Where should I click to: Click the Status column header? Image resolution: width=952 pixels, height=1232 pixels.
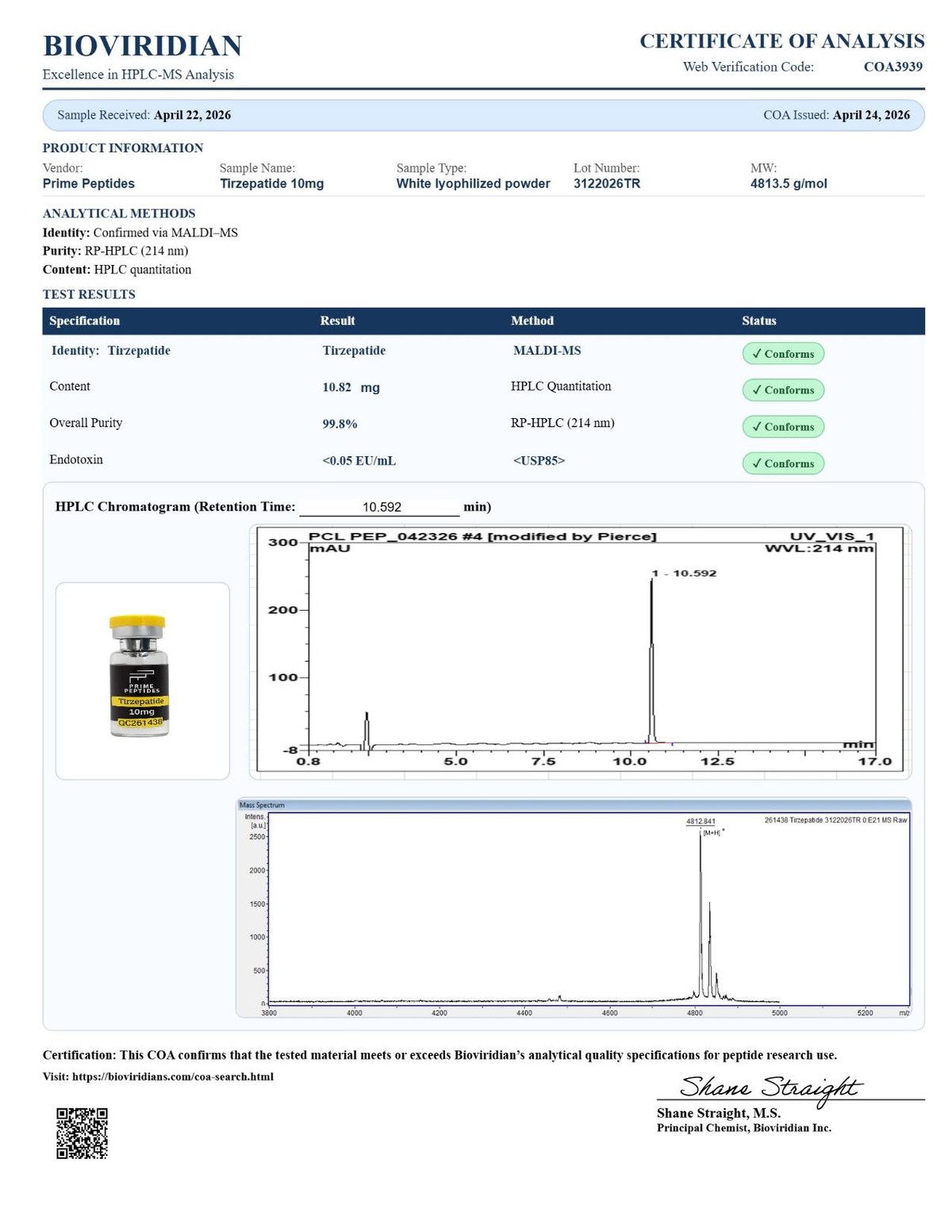click(759, 320)
